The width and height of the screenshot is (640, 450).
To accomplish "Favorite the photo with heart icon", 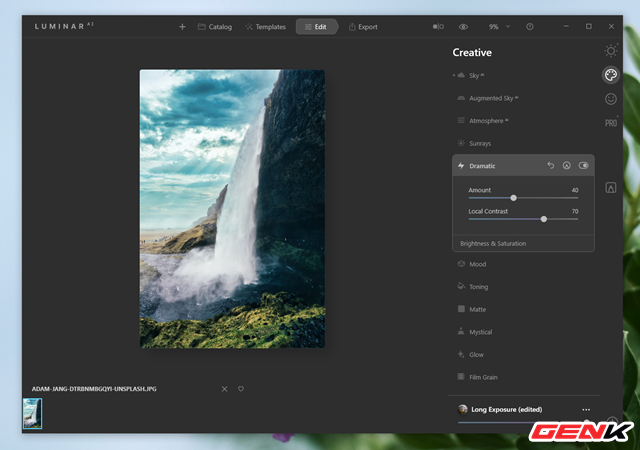I will pyautogui.click(x=241, y=389).
